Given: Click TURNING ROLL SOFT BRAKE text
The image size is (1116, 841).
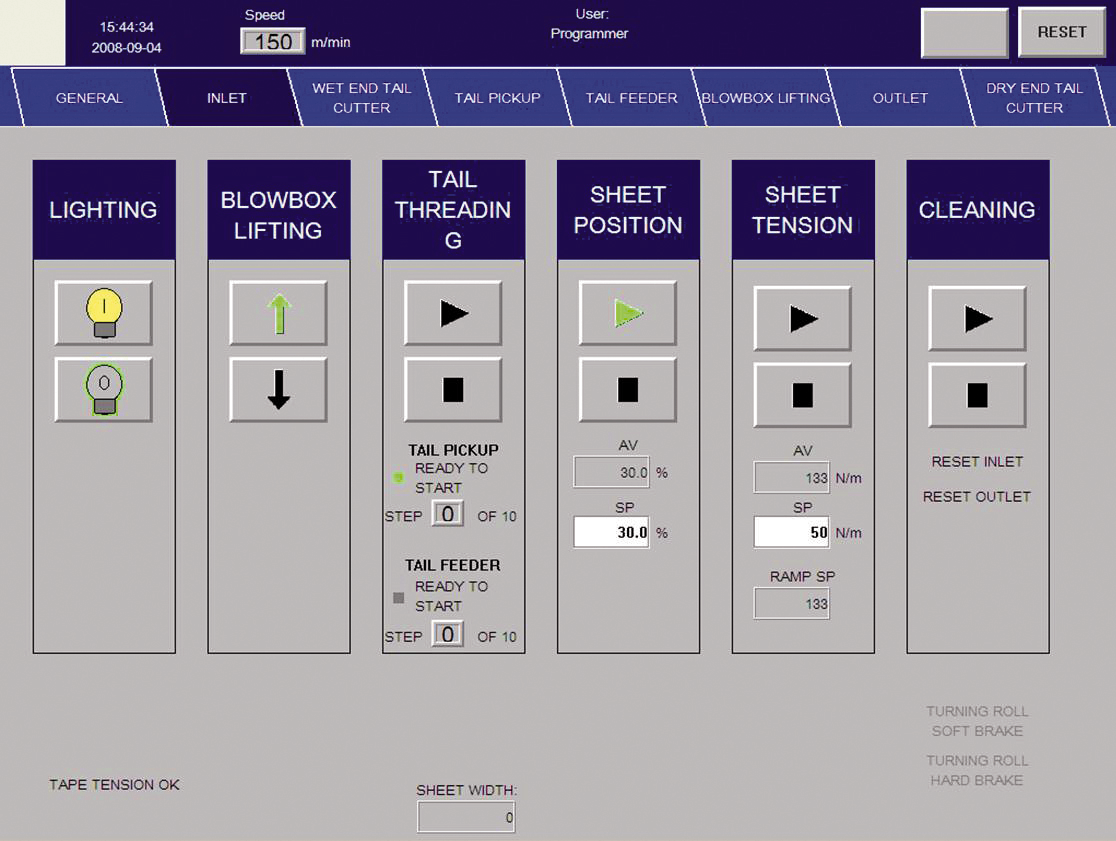Looking at the screenshot, I should click(977, 721).
